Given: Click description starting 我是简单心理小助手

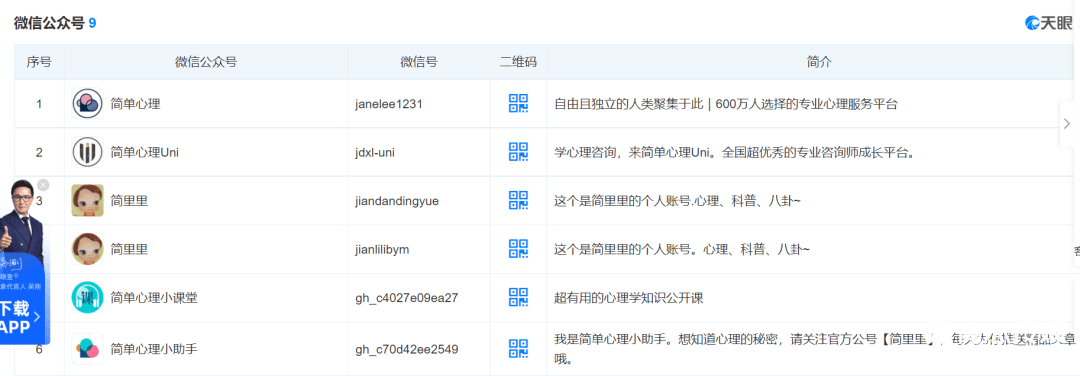Looking at the screenshot, I should pyautogui.click(x=815, y=348).
